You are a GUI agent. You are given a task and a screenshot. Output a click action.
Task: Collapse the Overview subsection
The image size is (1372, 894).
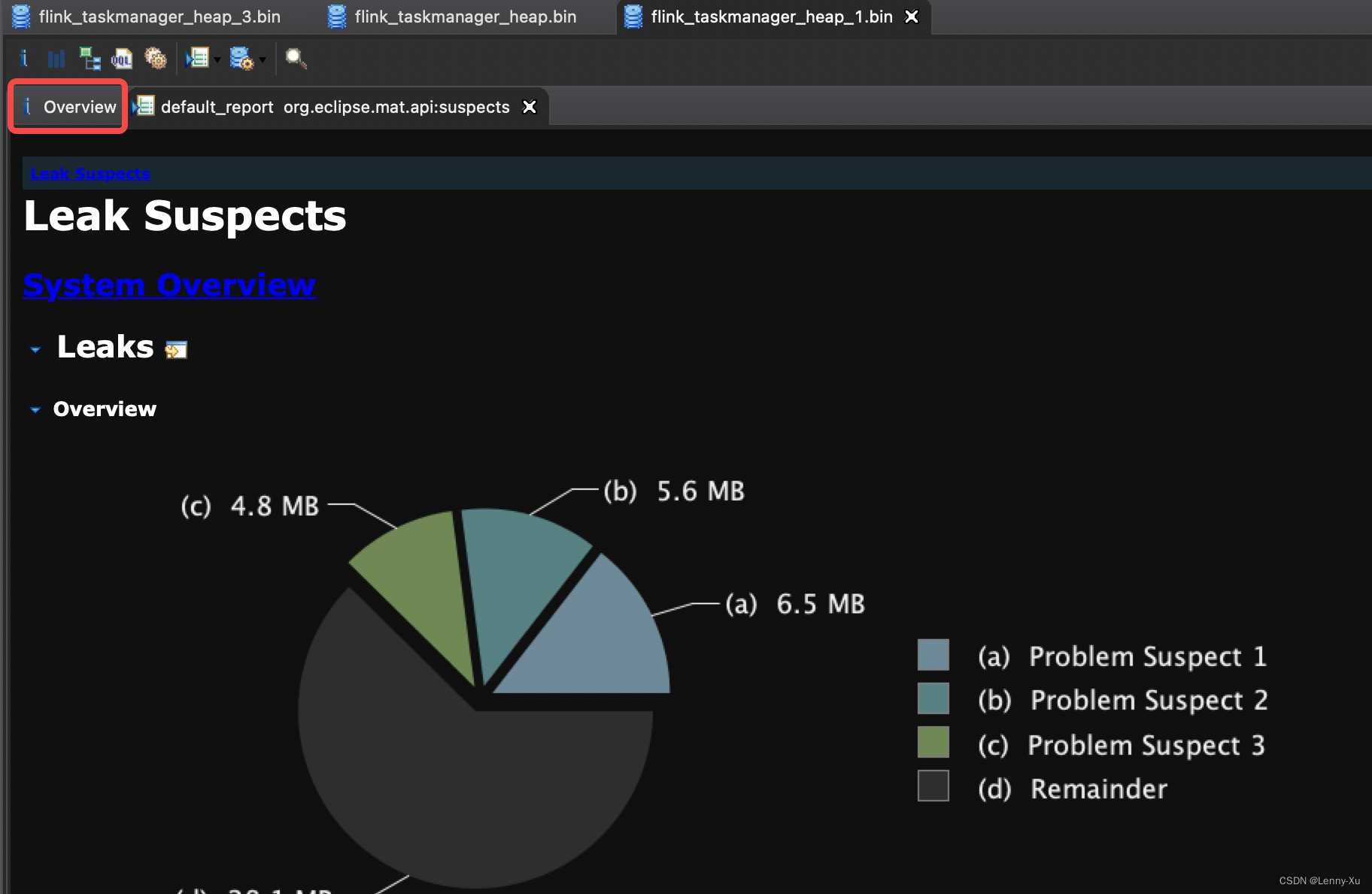pyautogui.click(x=35, y=410)
